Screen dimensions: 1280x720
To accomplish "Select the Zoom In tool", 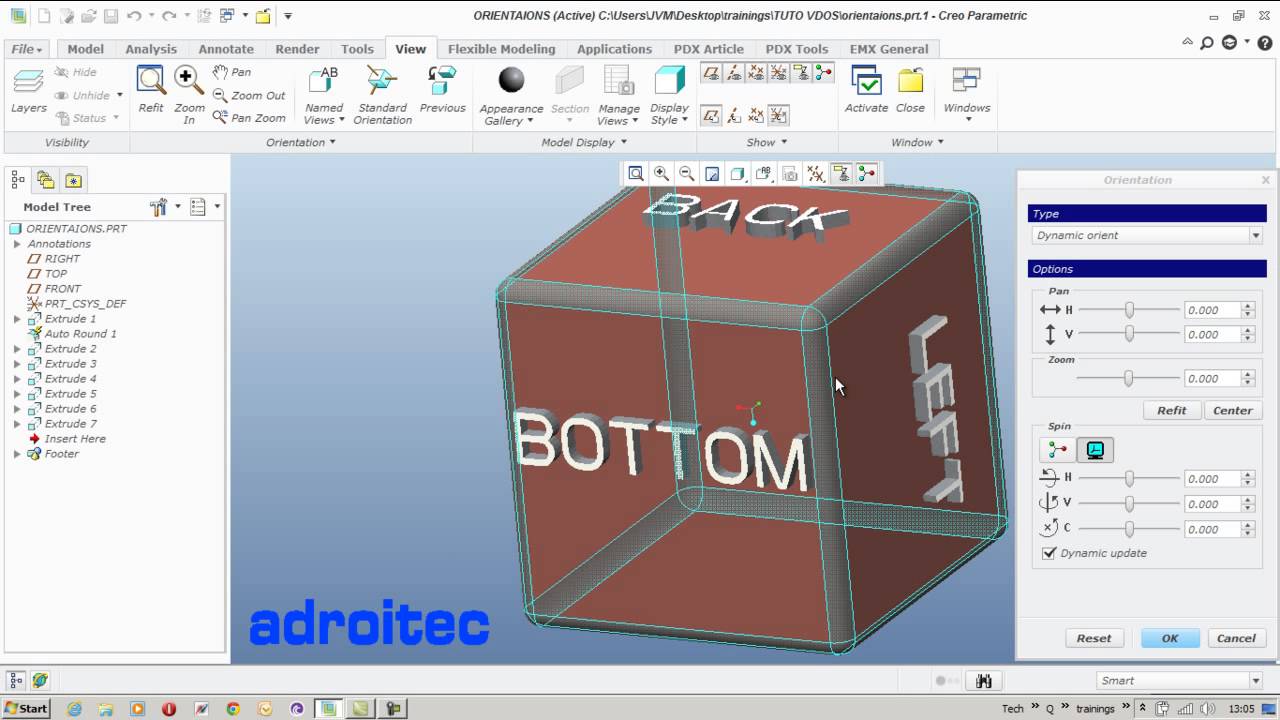I will [x=189, y=95].
